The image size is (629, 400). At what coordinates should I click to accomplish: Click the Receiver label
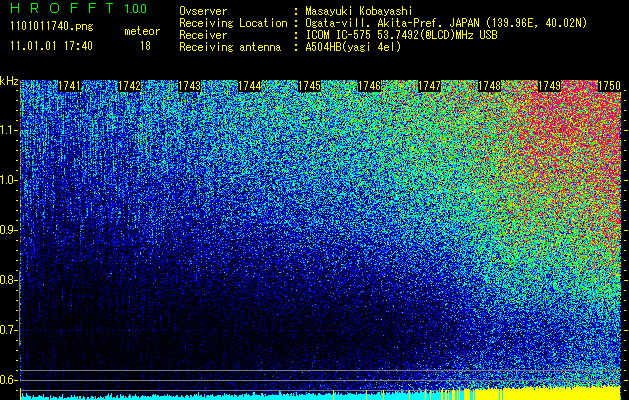point(203,35)
